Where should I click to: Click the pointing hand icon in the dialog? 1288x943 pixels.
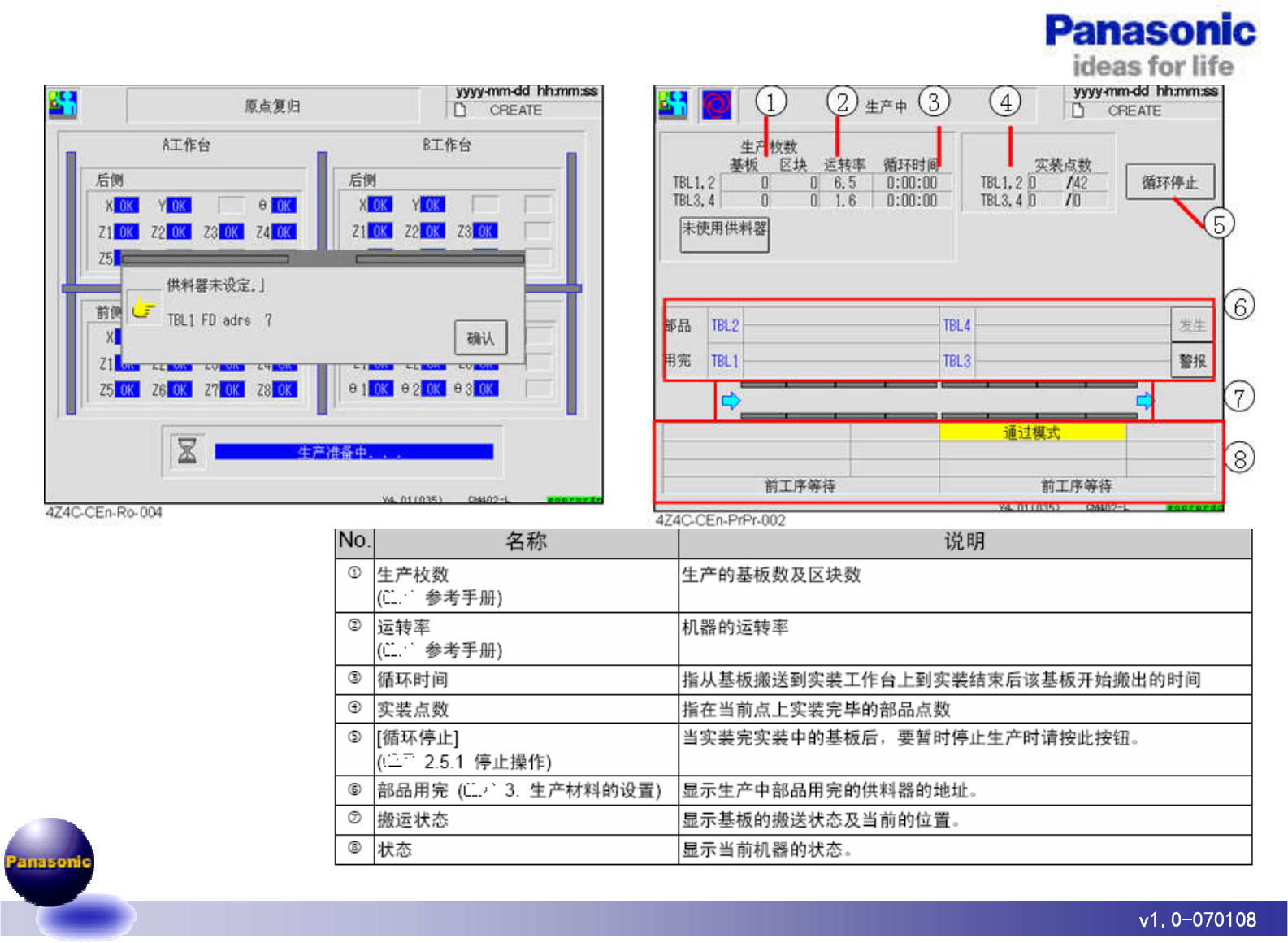143,309
